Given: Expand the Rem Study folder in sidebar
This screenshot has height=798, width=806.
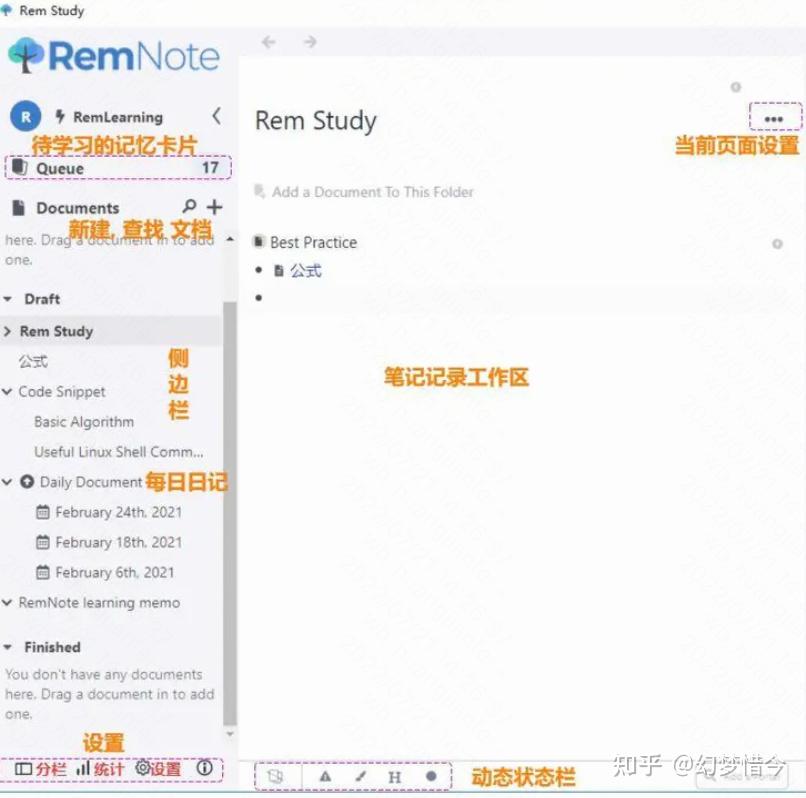Looking at the screenshot, I should [x=9, y=331].
